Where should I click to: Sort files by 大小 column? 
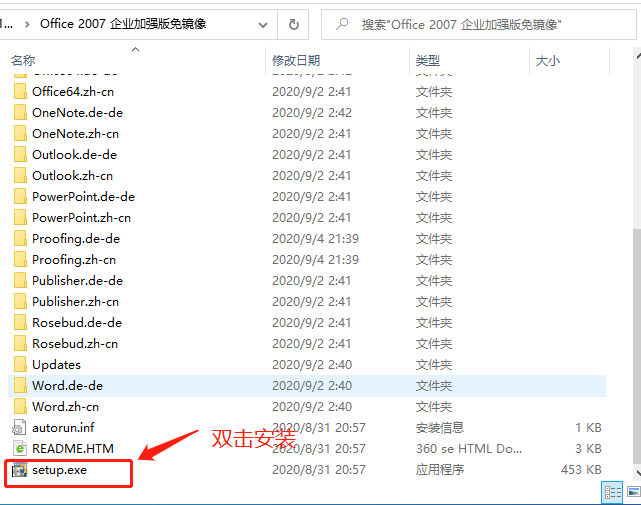548,61
